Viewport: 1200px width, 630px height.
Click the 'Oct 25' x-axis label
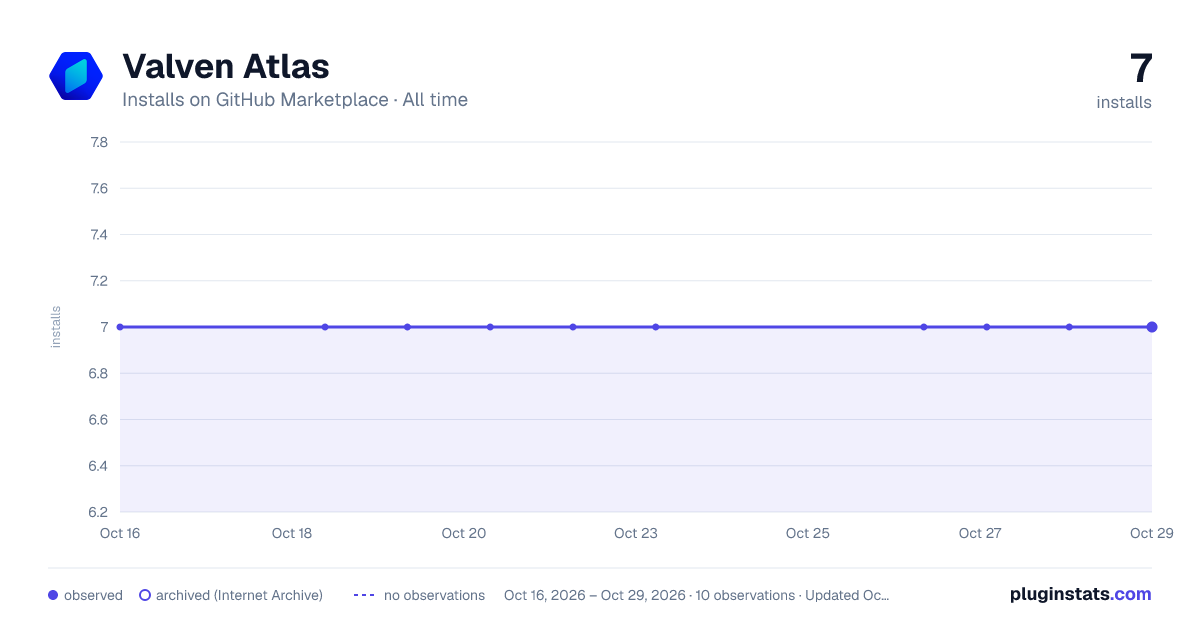click(808, 533)
